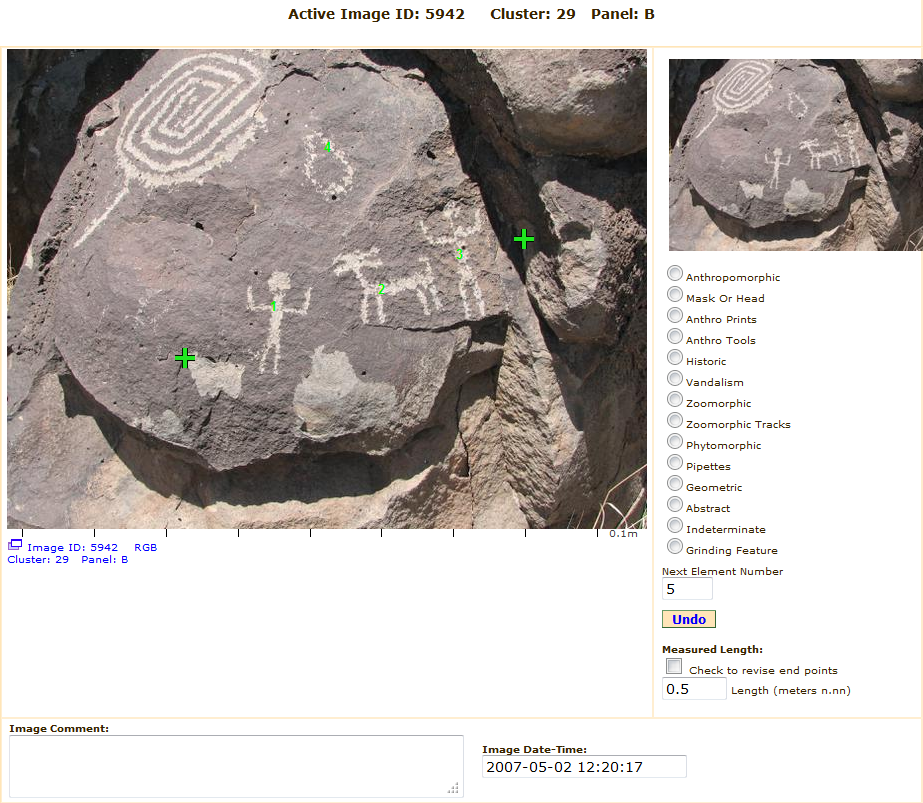Select the Zoomorphic classification option
Screen dimensions: 923x803
click(676, 400)
